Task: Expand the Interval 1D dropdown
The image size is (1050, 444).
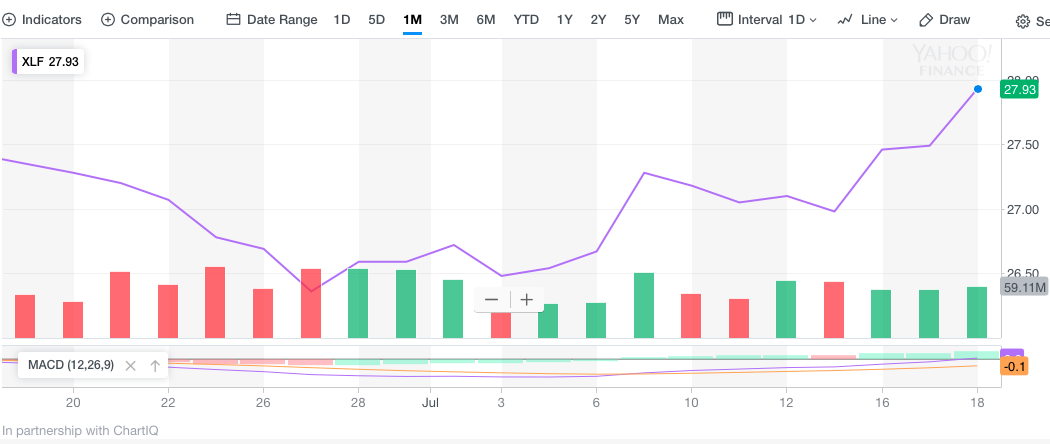Action: [x=767, y=20]
